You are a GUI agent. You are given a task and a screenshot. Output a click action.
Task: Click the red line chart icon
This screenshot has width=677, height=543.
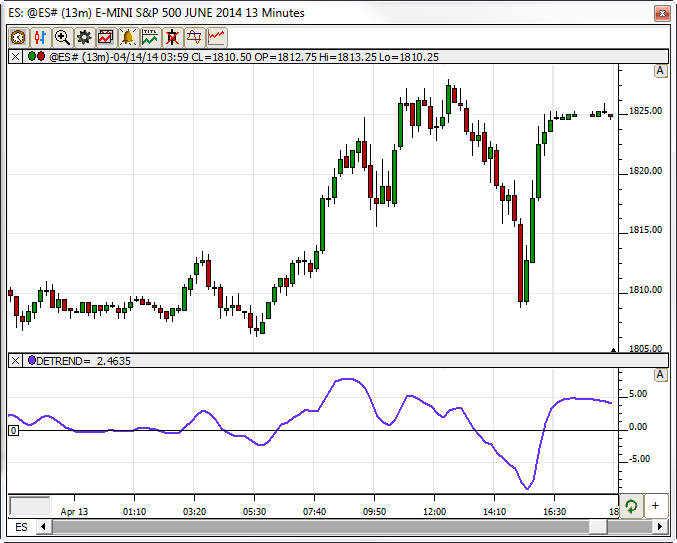click(x=216, y=38)
